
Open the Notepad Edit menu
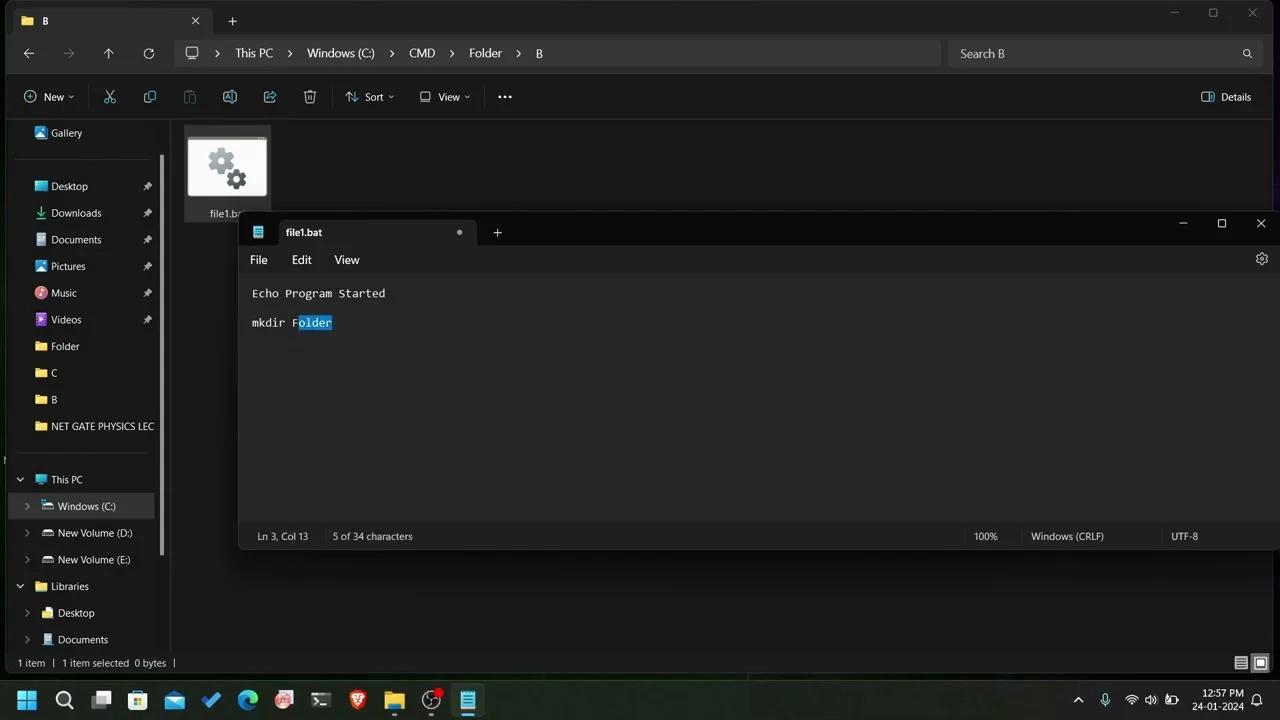pos(301,260)
